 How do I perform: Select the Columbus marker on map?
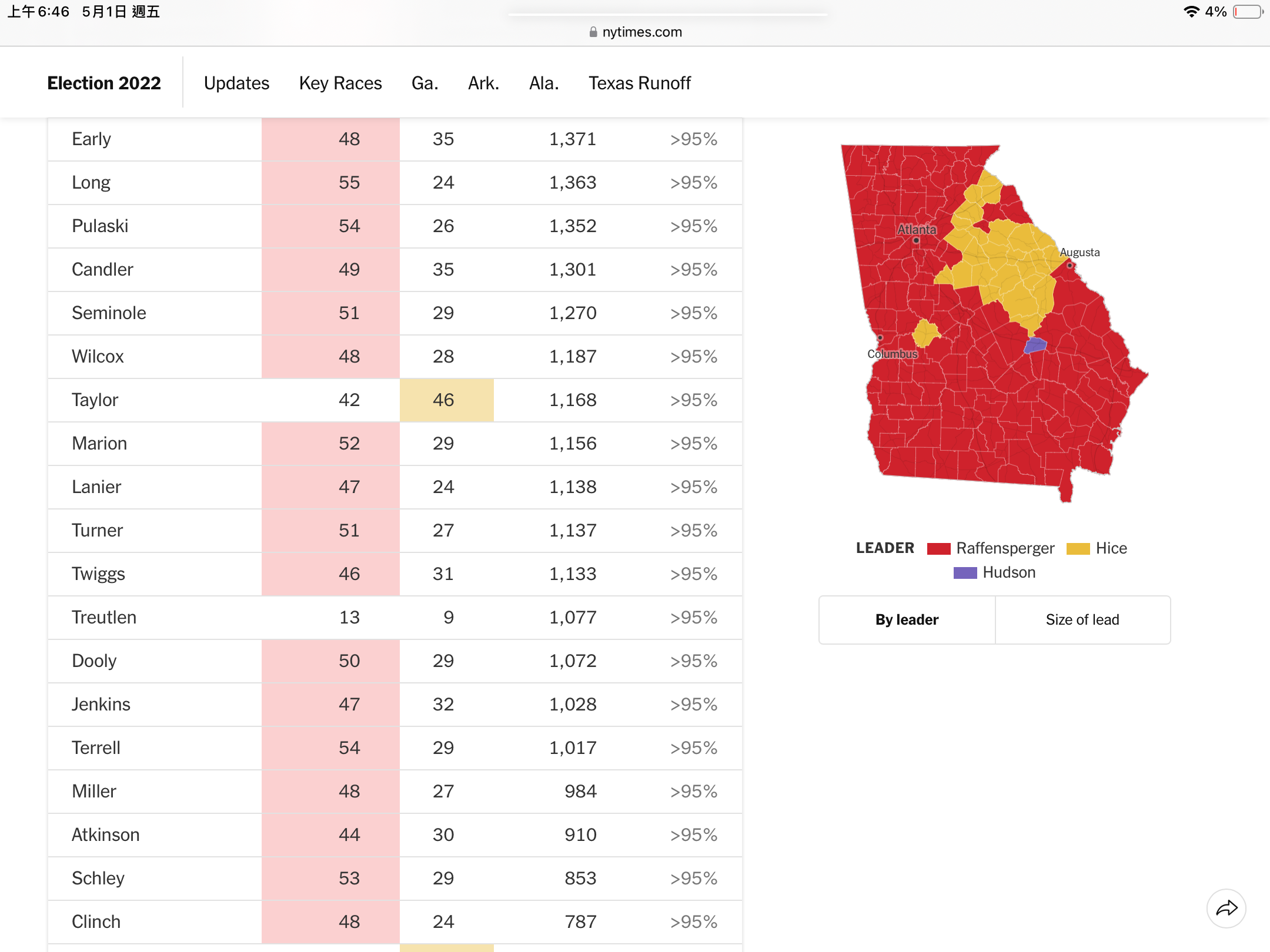pyautogui.click(x=880, y=338)
